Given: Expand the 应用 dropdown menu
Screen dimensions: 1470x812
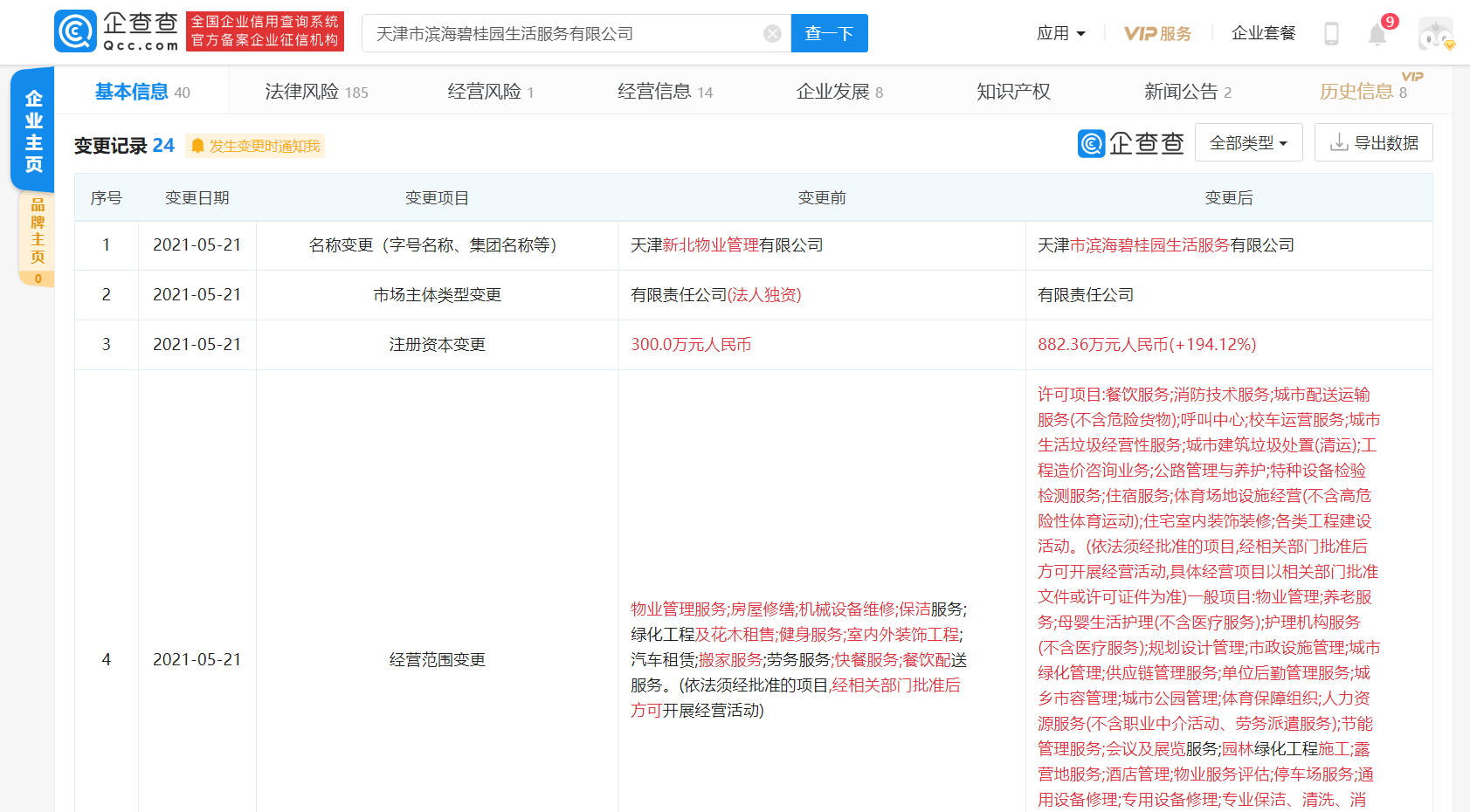Looking at the screenshot, I should point(1060,33).
